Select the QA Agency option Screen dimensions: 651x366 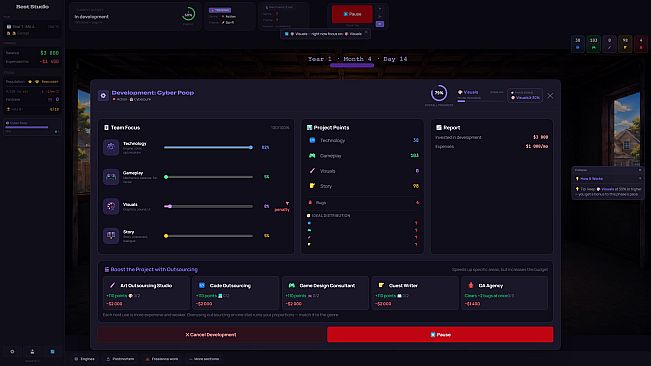point(504,294)
